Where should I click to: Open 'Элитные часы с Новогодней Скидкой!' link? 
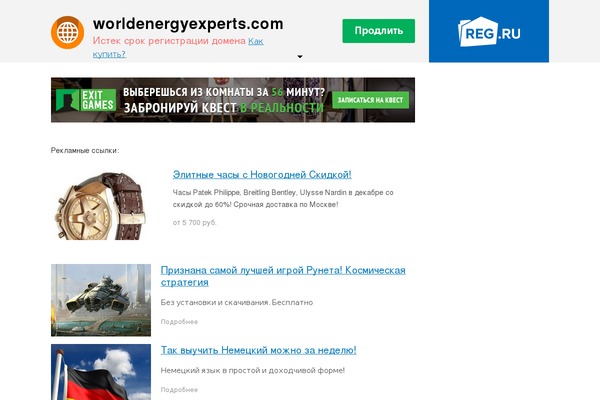(262, 175)
